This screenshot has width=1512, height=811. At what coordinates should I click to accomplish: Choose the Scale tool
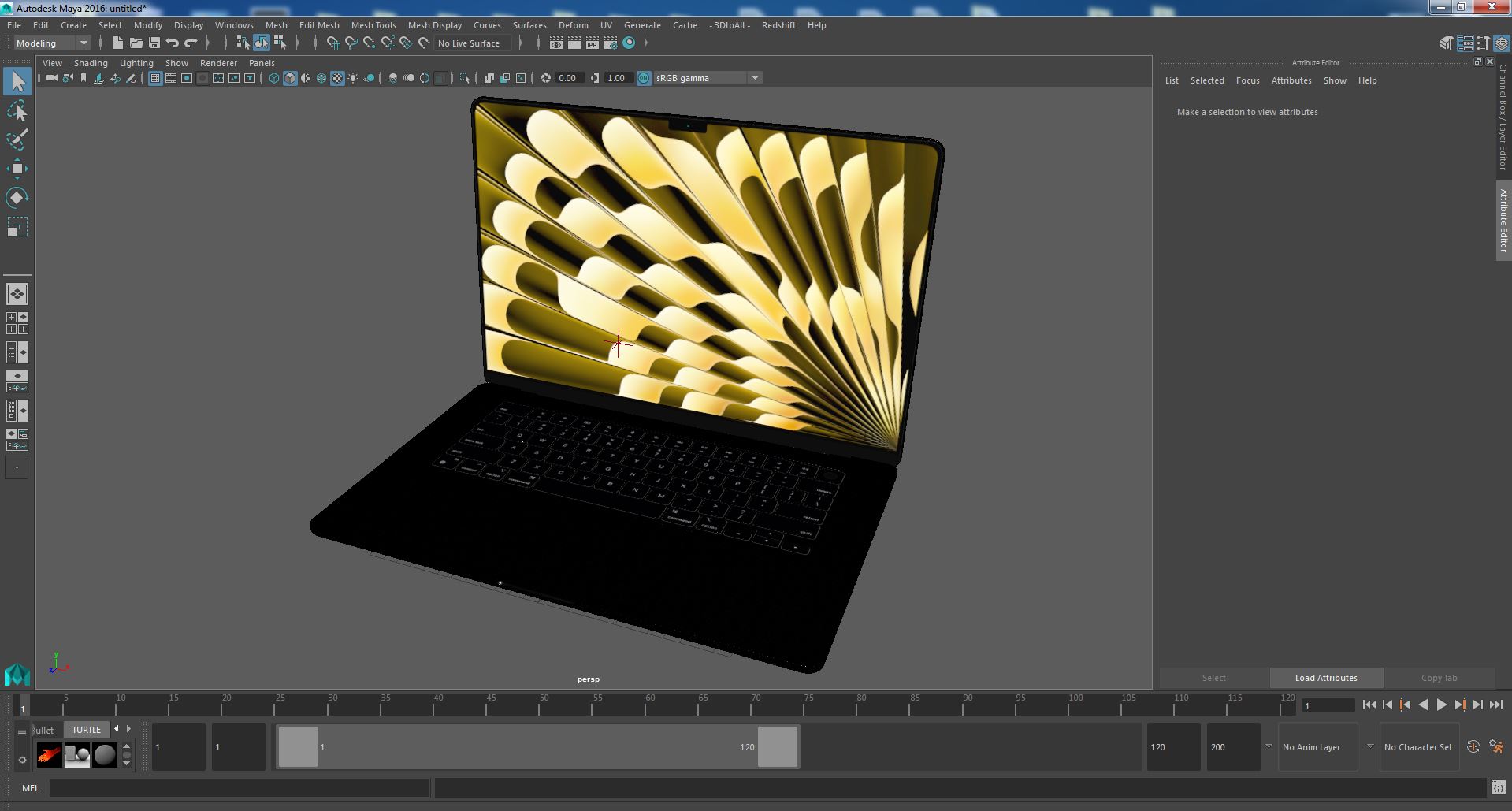pos(17,227)
